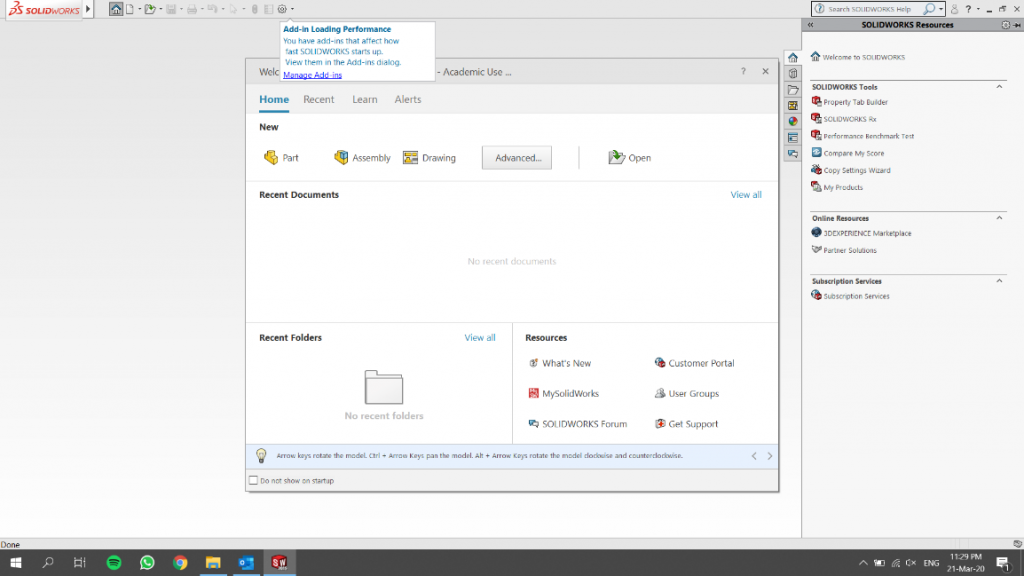Click the lightbulb tip icon
This screenshot has height=576, width=1024.
click(x=261, y=455)
